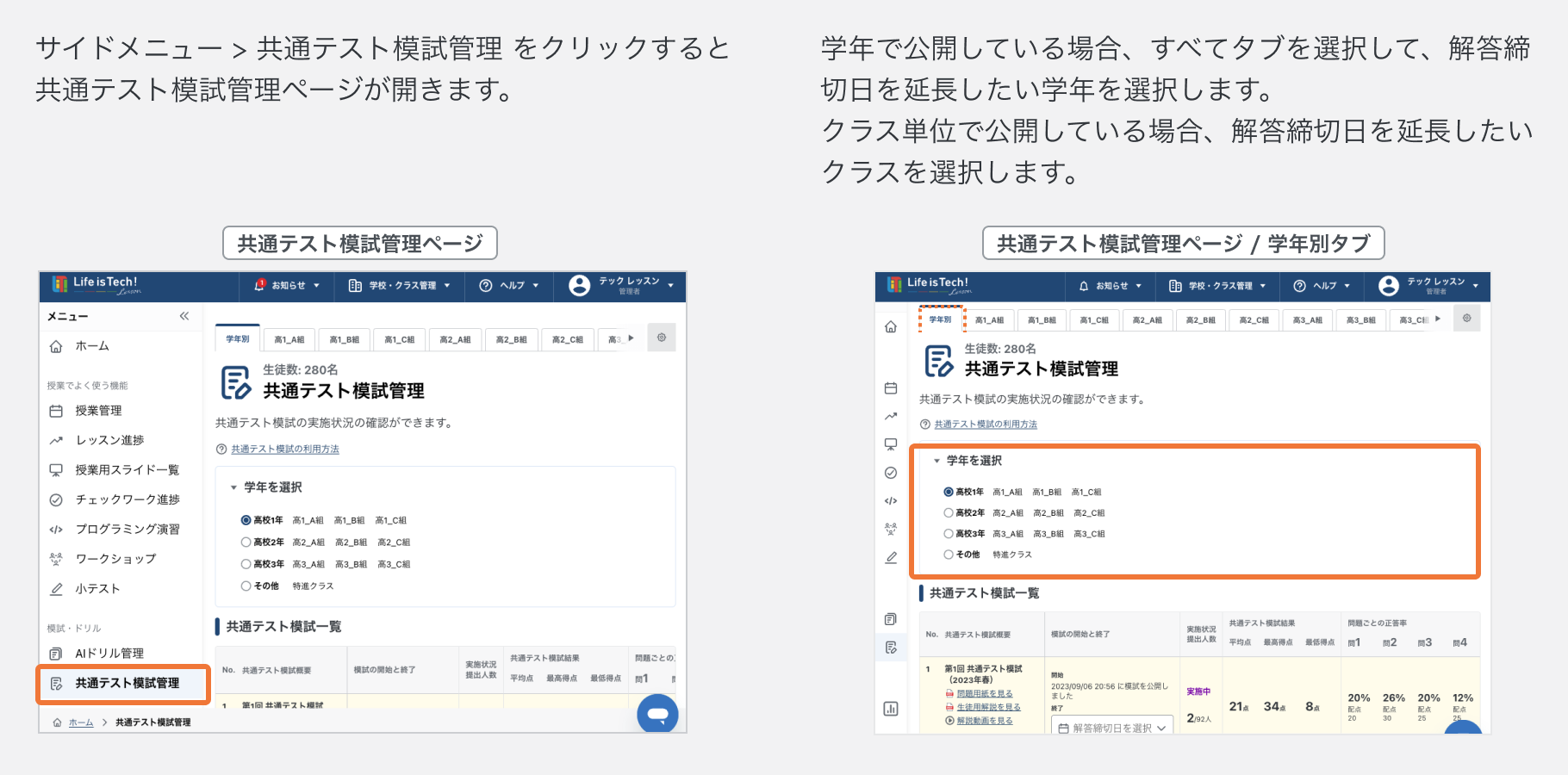Screen dimensions: 1568x775
Task: Click circled checkmark icon in right collapsed sidebar
Action: tap(891, 473)
